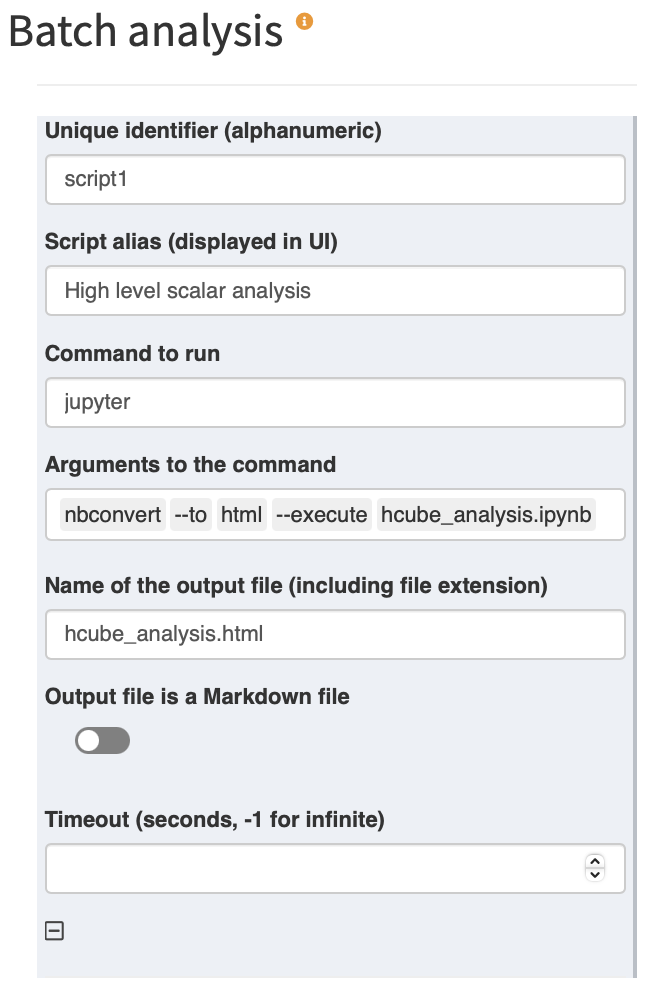The width and height of the screenshot is (652, 994).
Task: Click the minus icon to remove this script entry
Action: (x=55, y=930)
